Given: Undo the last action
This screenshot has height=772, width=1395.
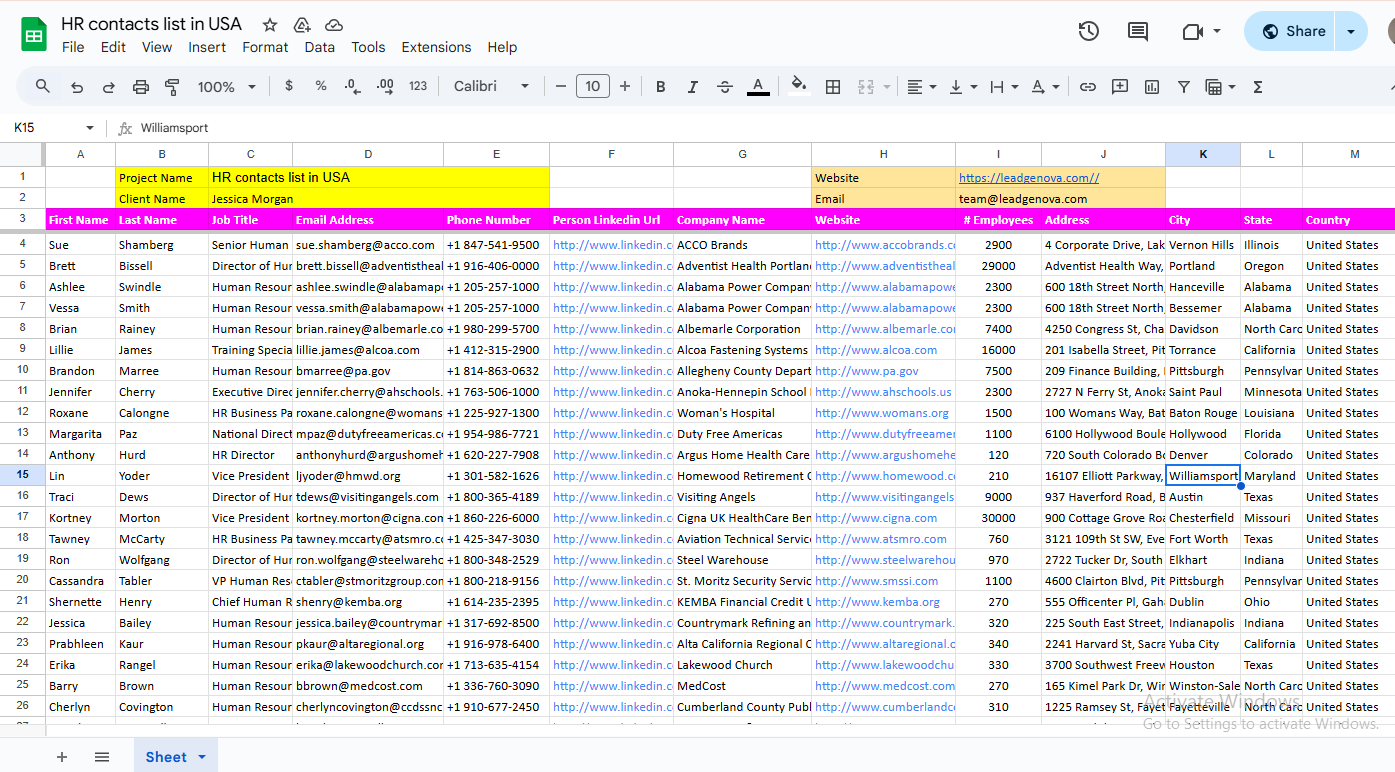Looking at the screenshot, I should tap(77, 87).
